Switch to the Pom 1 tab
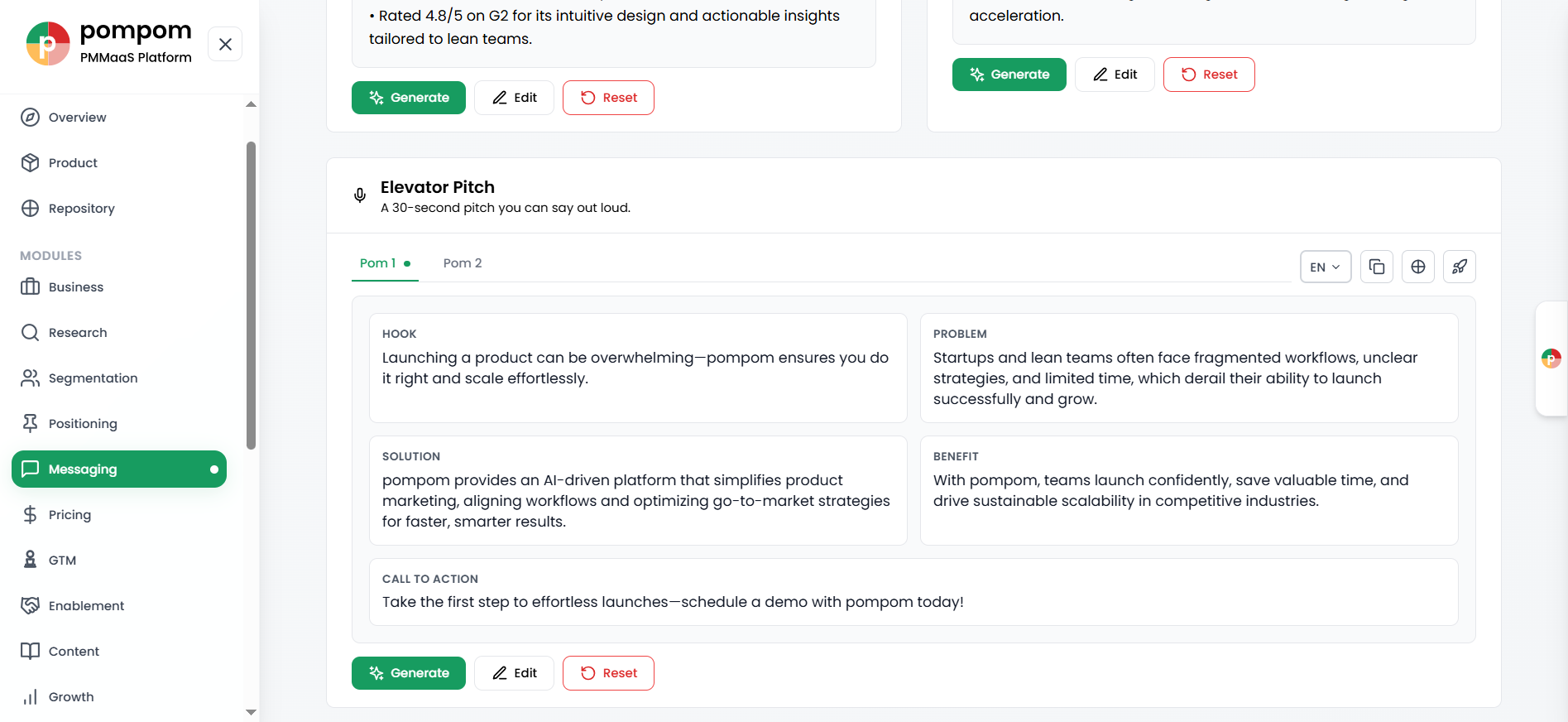The width and height of the screenshot is (1568, 722). 385,263
